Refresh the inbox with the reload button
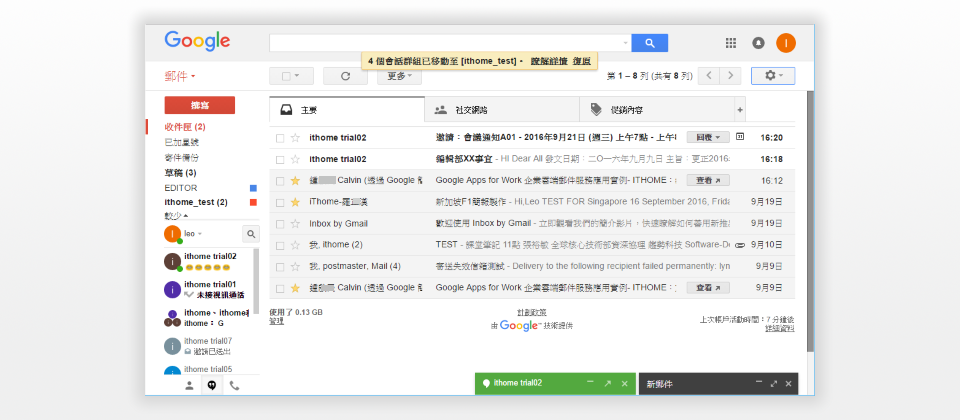Screen dimensions: 960x420 tap(345, 76)
